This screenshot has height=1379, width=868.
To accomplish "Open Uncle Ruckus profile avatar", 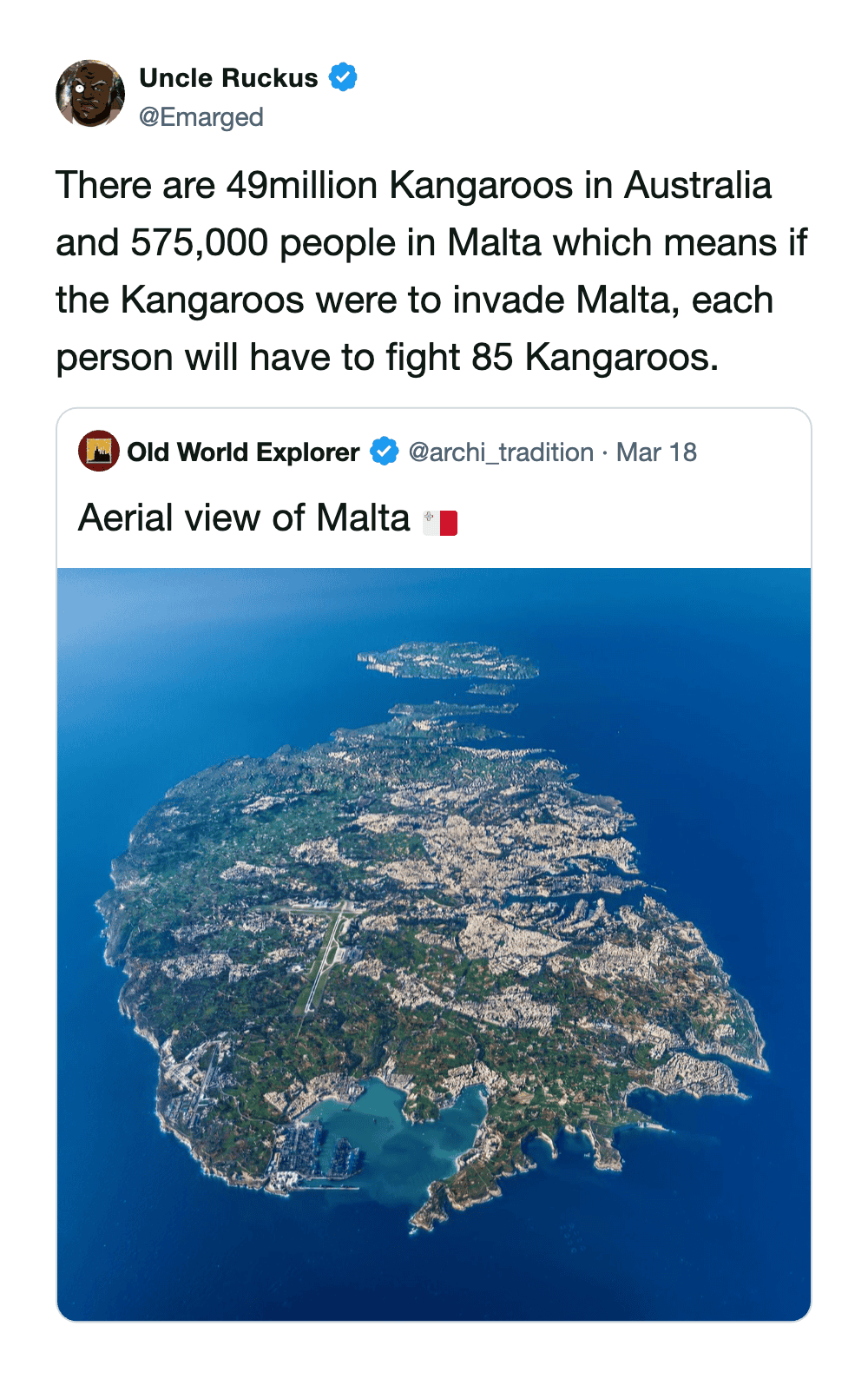I will click(90, 94).
